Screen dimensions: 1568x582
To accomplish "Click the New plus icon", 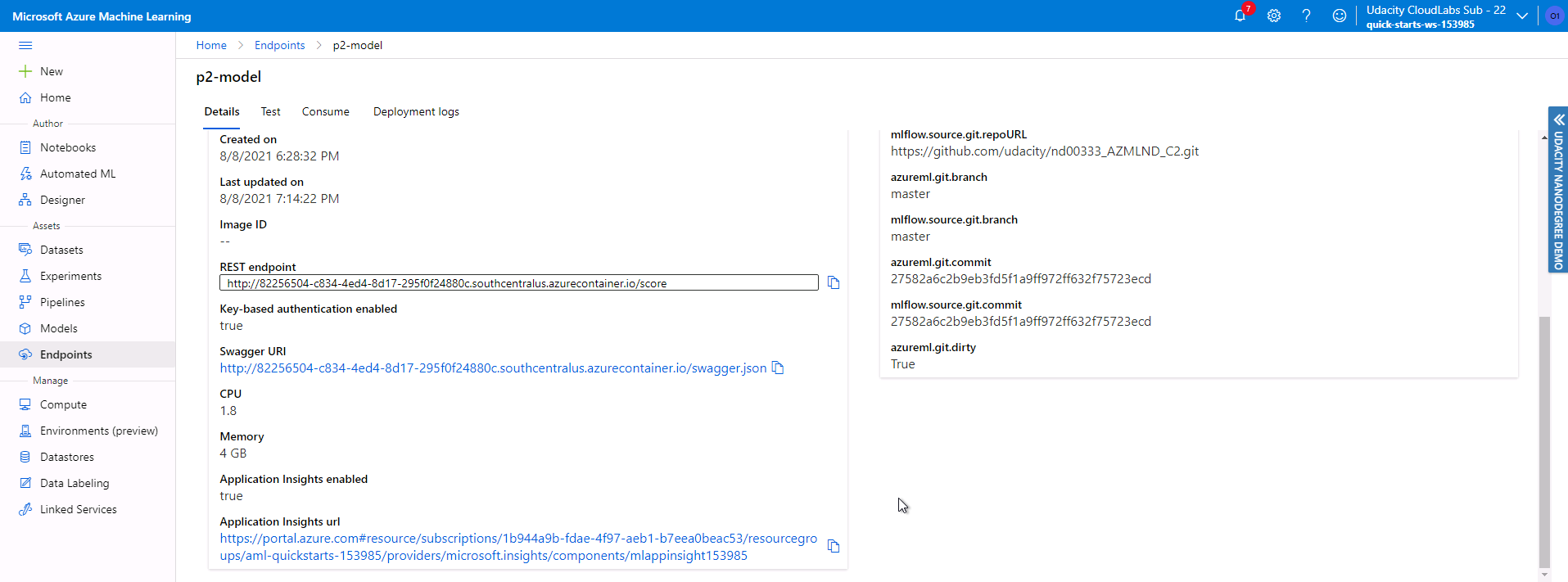I will [x=25, y=71].
